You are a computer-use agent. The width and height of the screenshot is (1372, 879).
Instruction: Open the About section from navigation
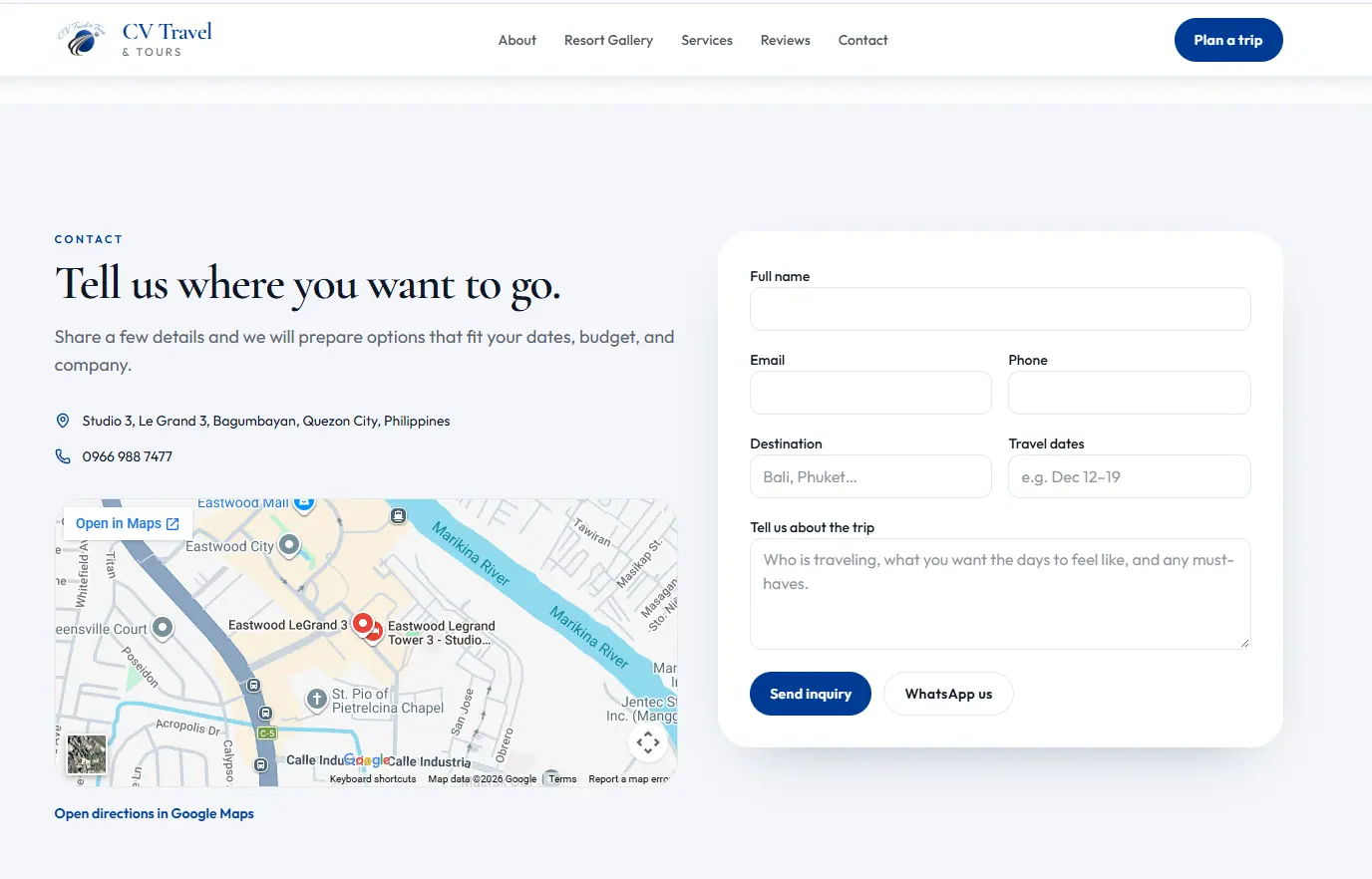(x=517, y=40)
